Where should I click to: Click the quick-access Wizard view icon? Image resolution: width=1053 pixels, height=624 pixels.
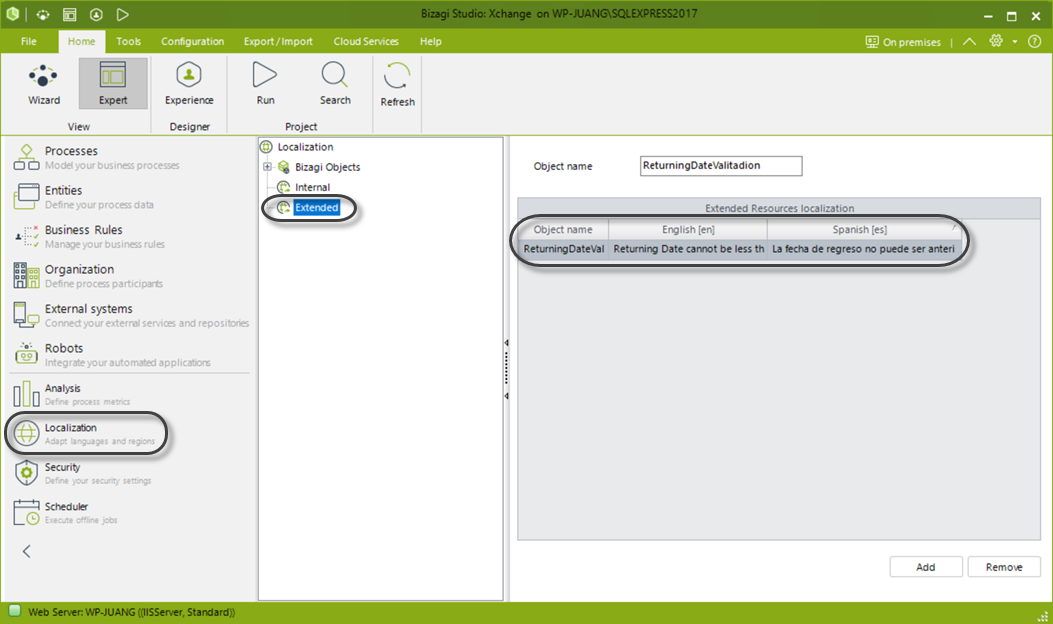click(43, 14)
